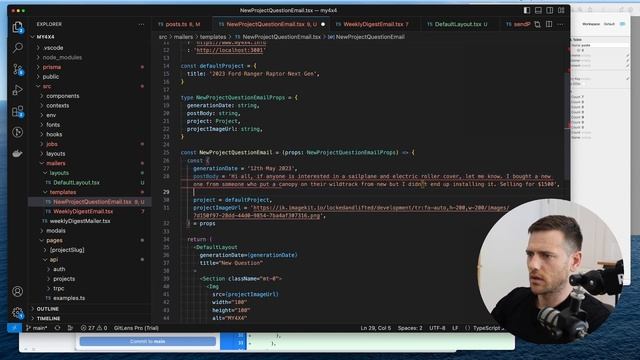Select NewProjectQuestionEmail.tsx in the file tree
Screen dimensions: 640x360
(92, 202)
